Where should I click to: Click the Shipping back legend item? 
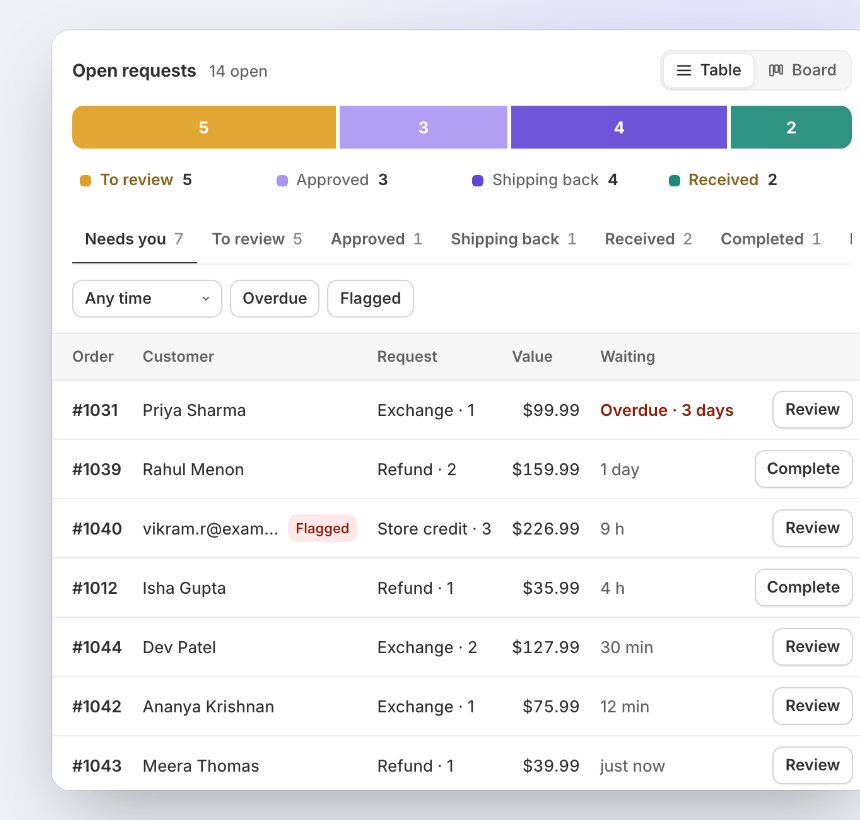click(545, 180)
